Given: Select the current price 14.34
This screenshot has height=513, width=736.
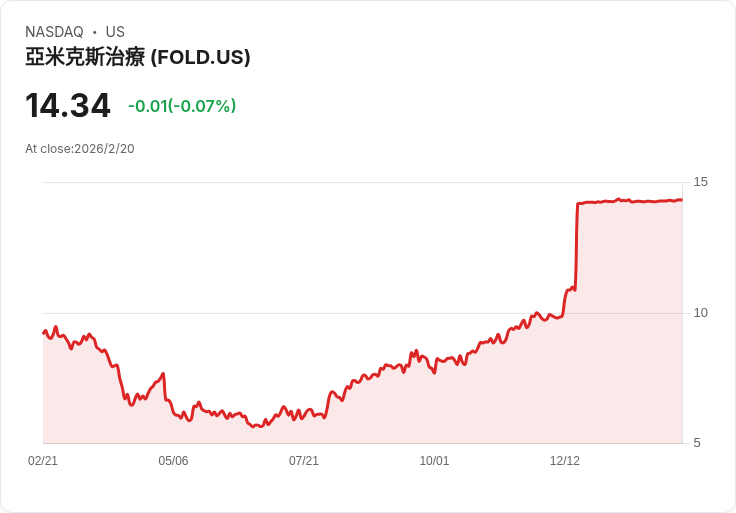Looking at the screenshot, I should [x=67, y=106].
